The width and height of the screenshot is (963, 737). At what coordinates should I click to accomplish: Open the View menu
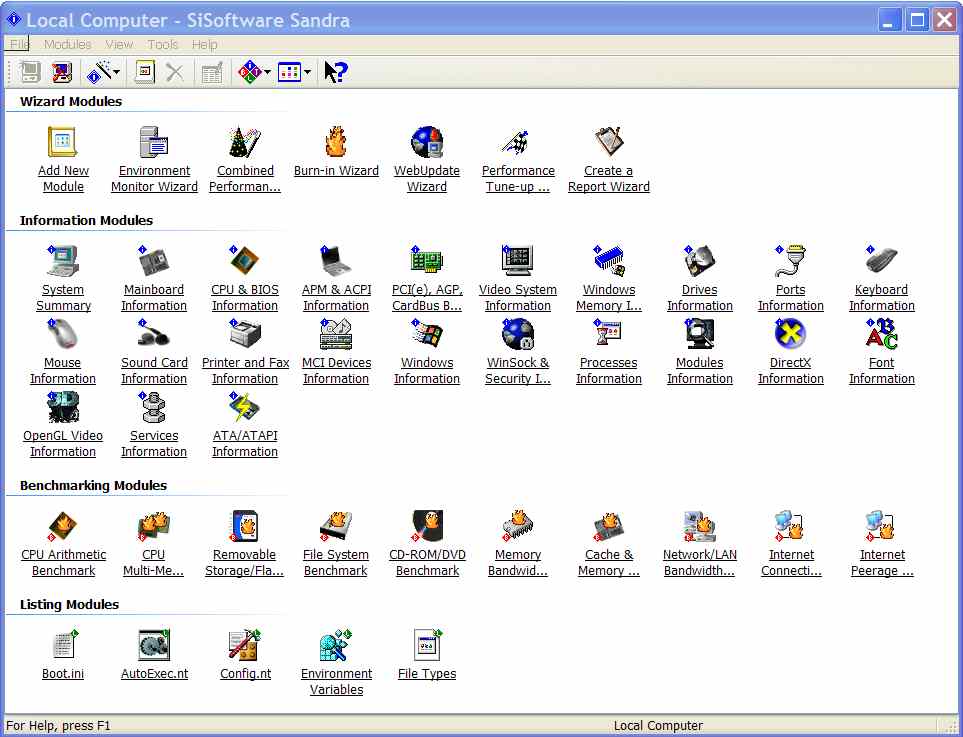119,44
